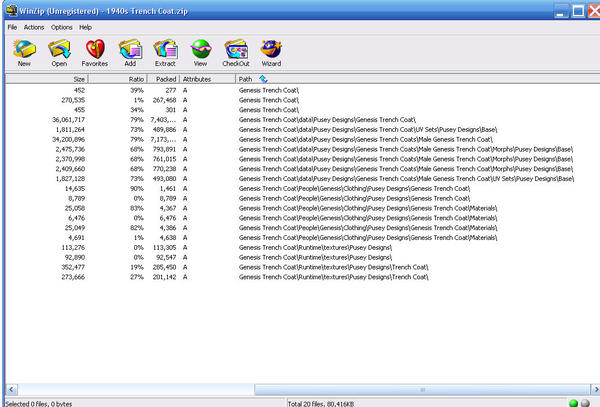Select the row with size 25,058
Screen dimensions: 600x407
pyautogui.click(x=302, y=208)
